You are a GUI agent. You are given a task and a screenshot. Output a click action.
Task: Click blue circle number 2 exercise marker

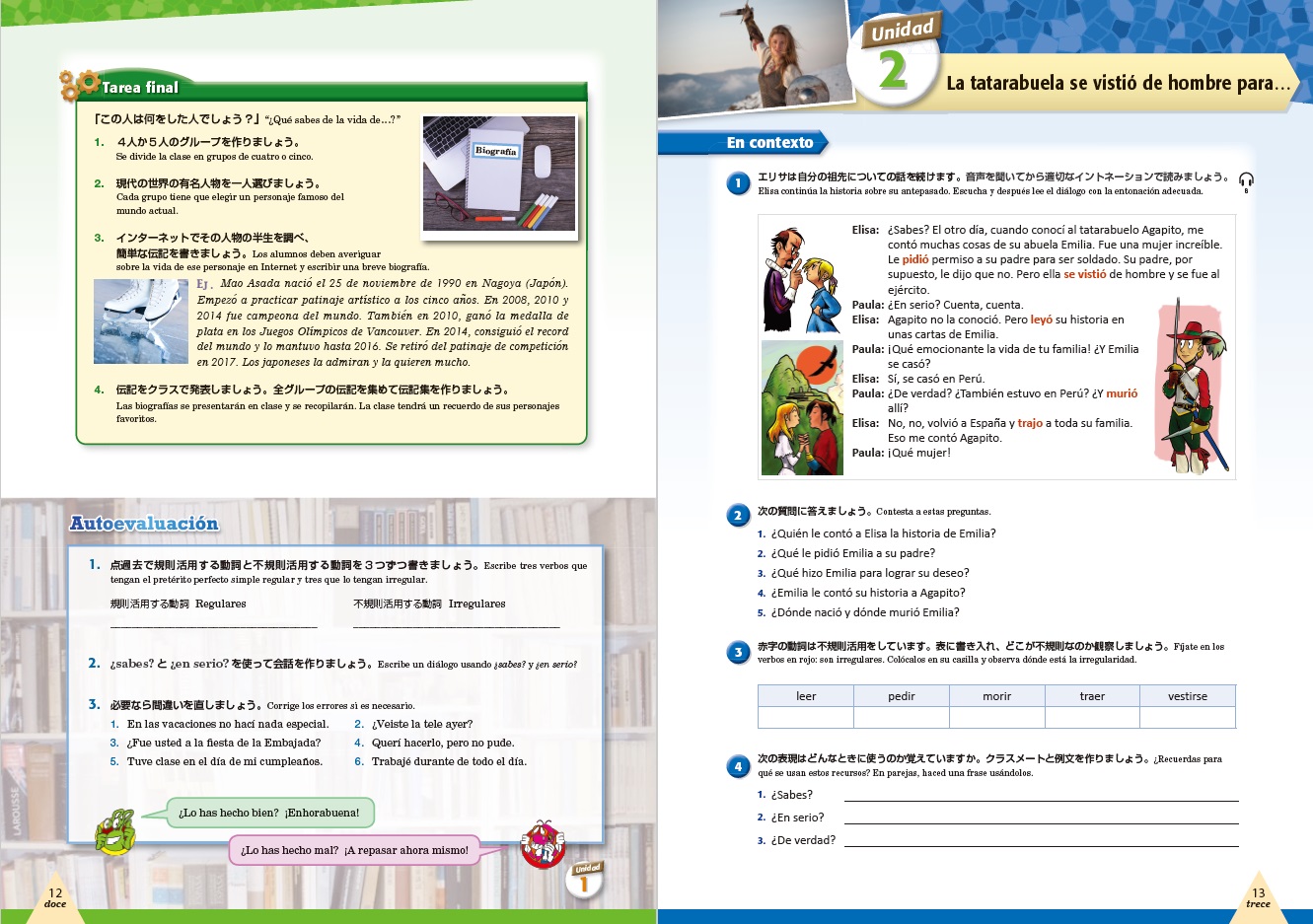[738, 515]
